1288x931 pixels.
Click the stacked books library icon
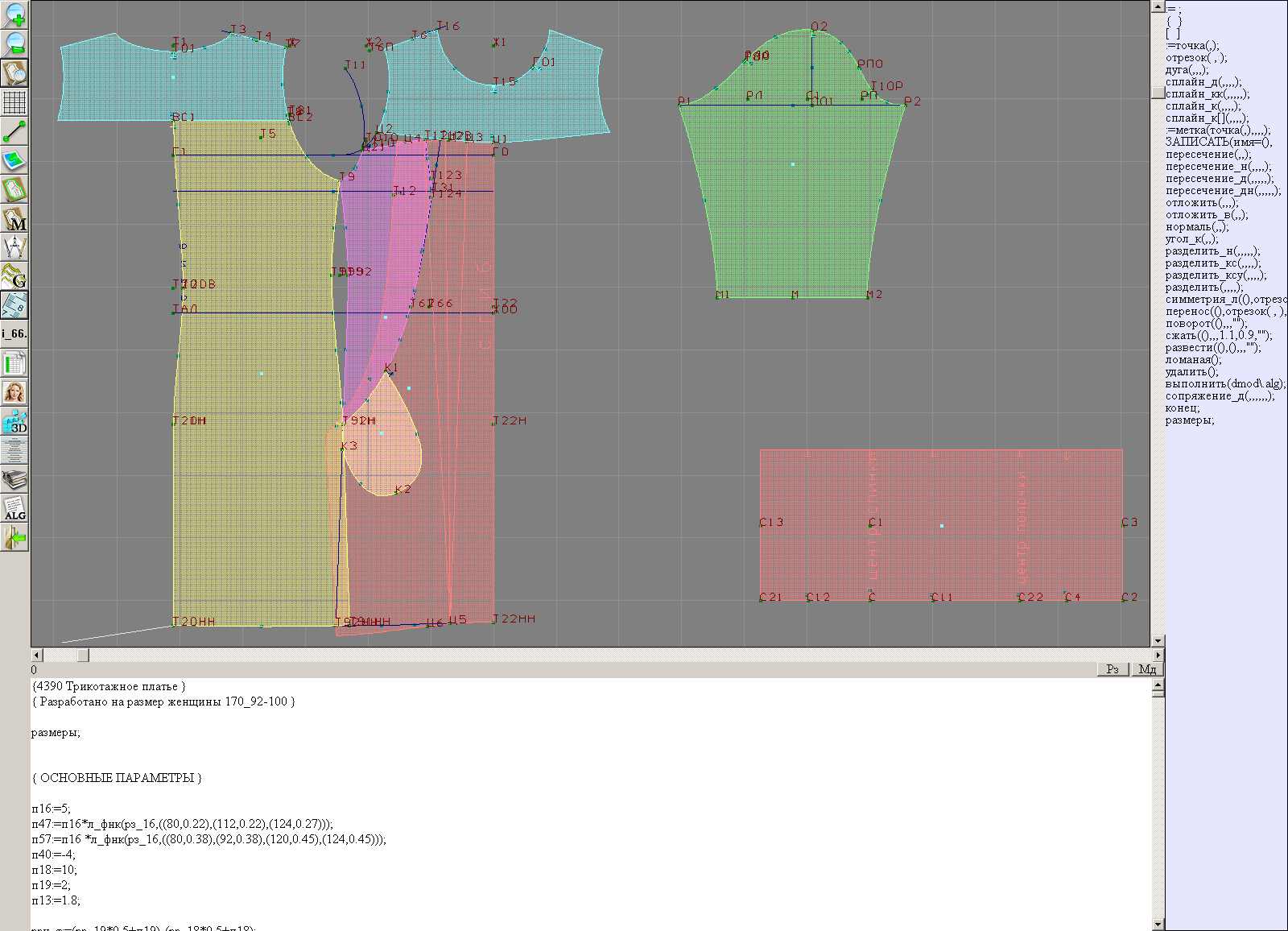click(x=14, y=480)
